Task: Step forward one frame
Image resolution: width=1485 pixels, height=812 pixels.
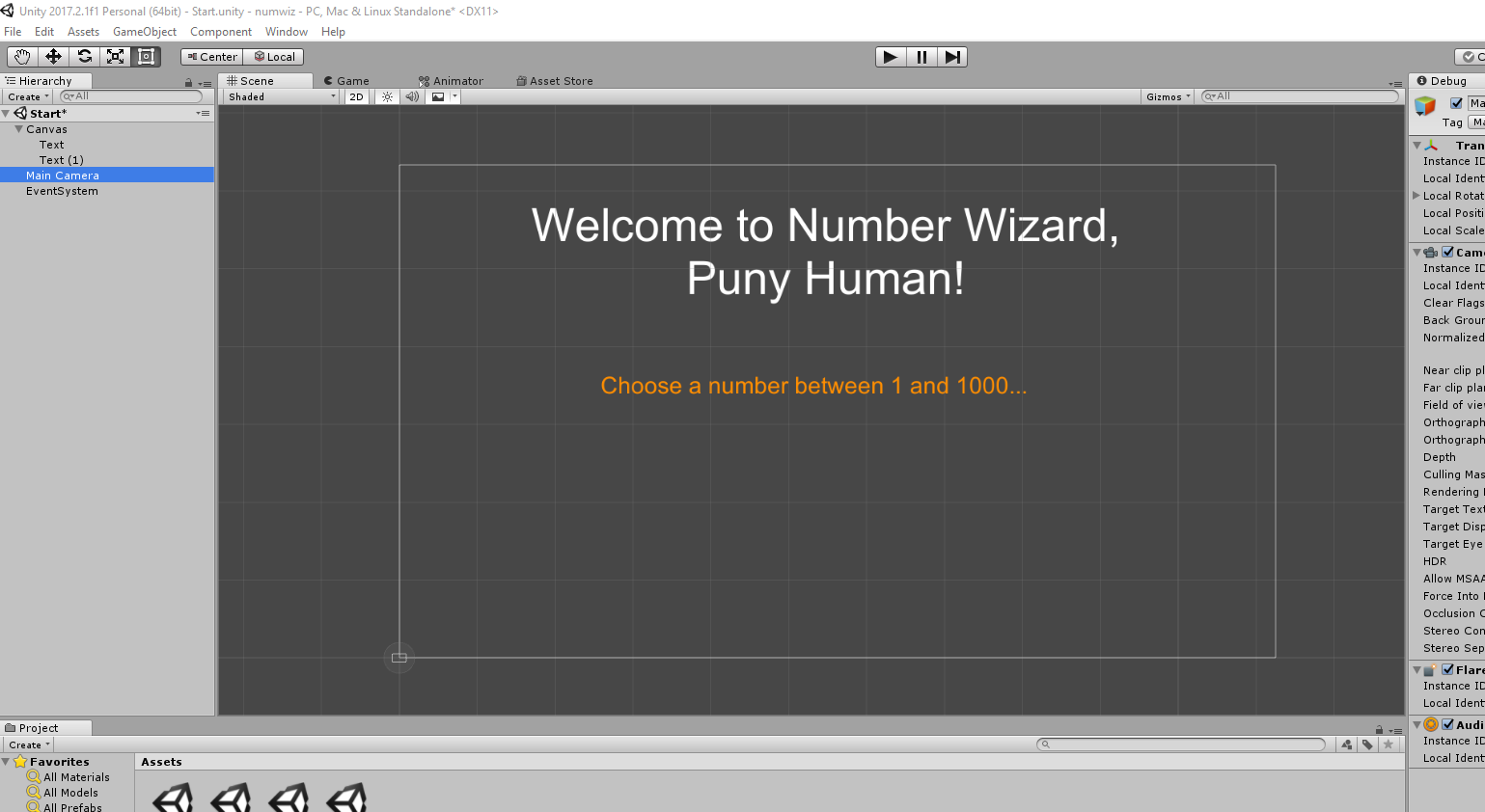Action: 951,57
